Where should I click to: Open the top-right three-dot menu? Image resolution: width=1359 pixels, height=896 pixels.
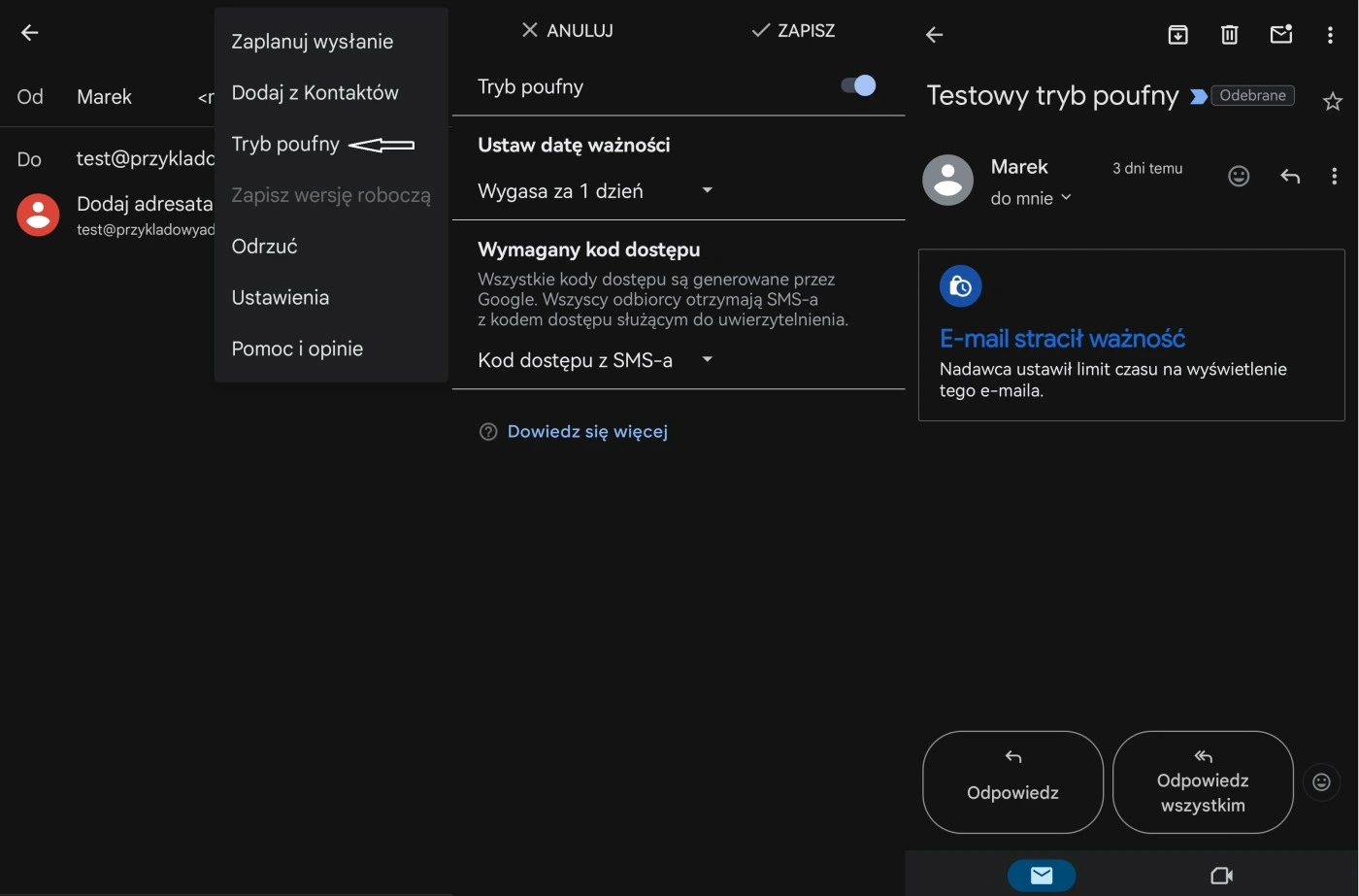click(x=1331, y=34)
